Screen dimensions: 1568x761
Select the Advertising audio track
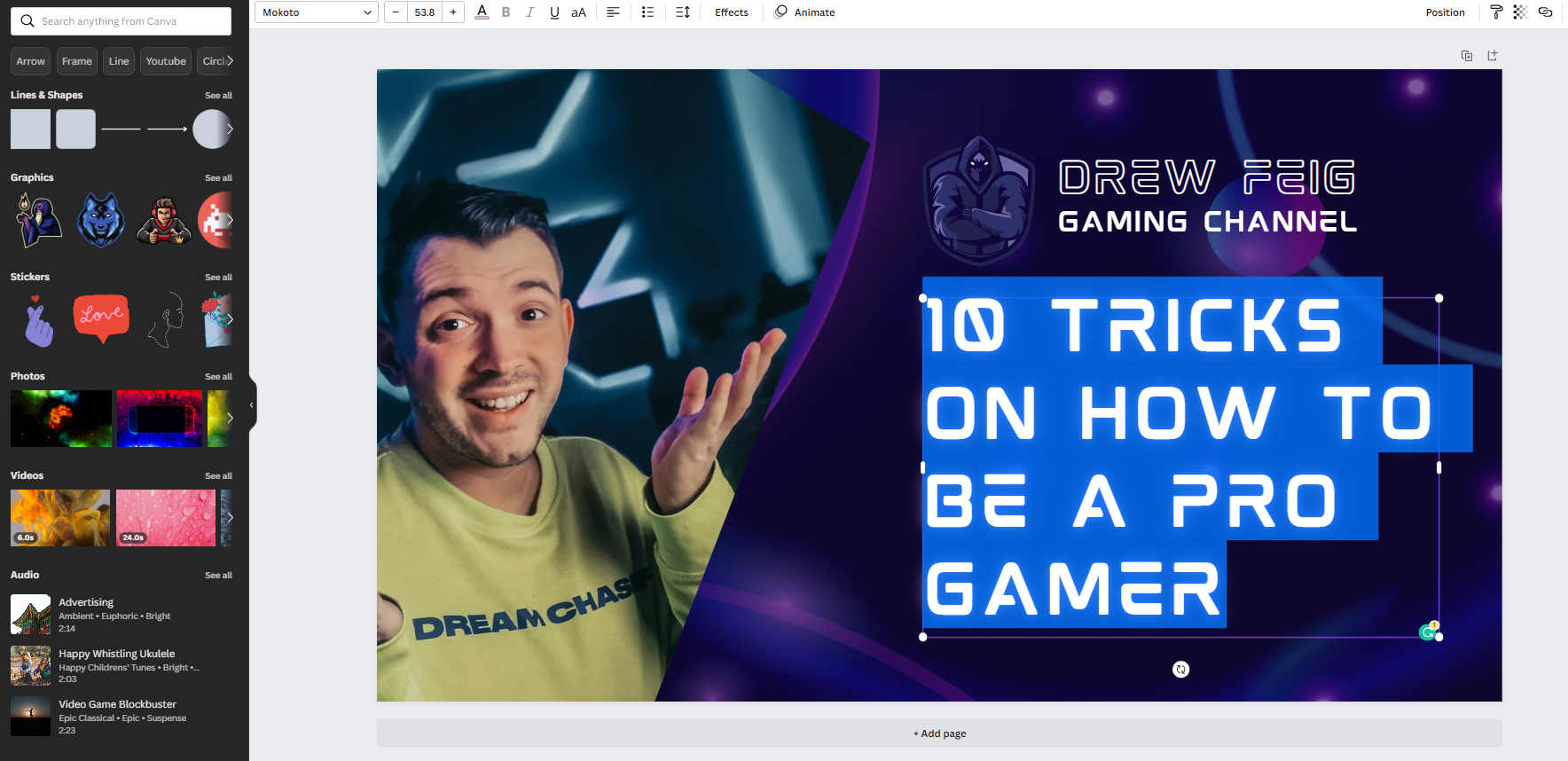pyautogui.click(x=121, y=615)
